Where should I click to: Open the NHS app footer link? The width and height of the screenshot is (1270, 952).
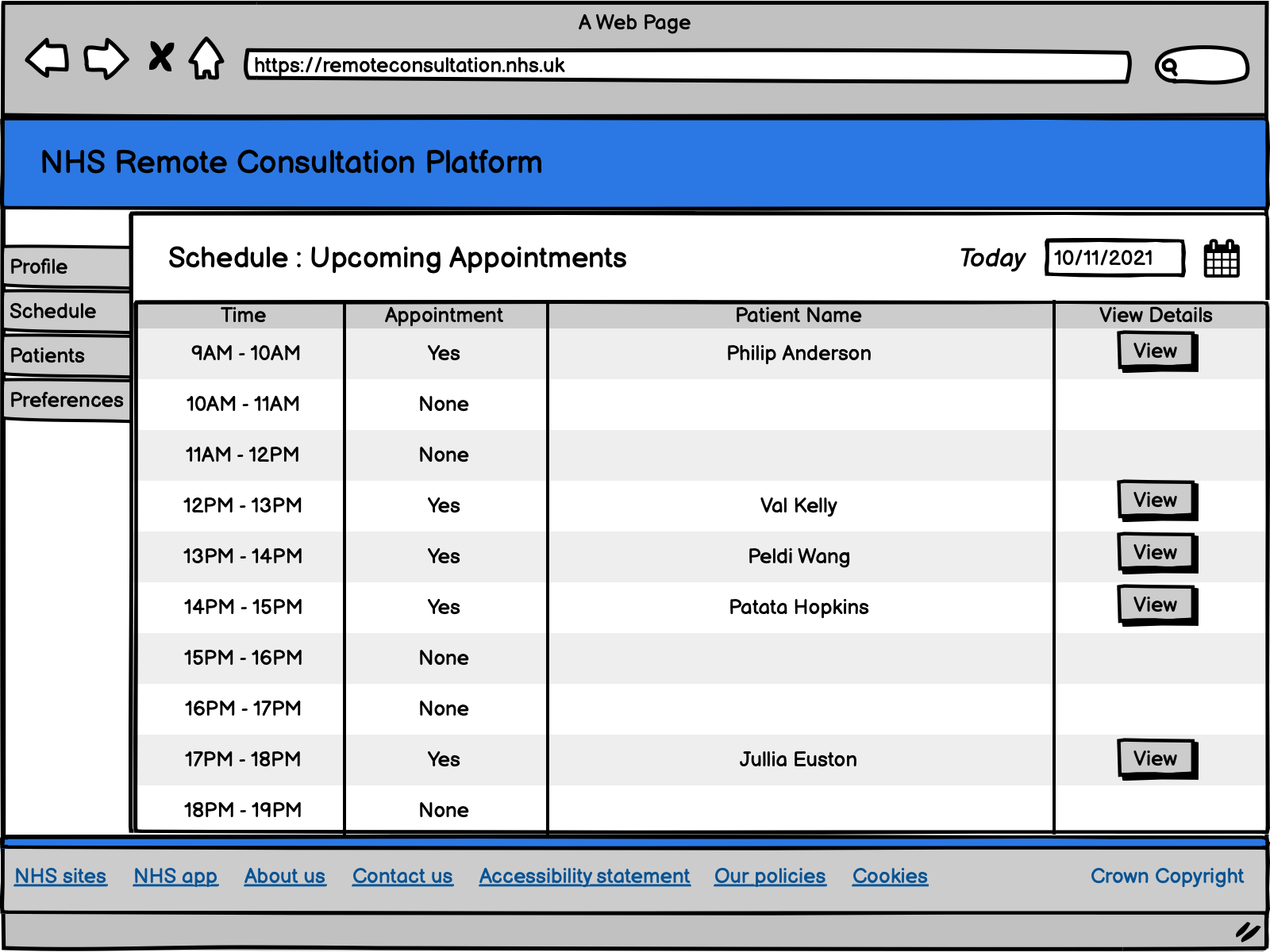[x=175, y=877]
